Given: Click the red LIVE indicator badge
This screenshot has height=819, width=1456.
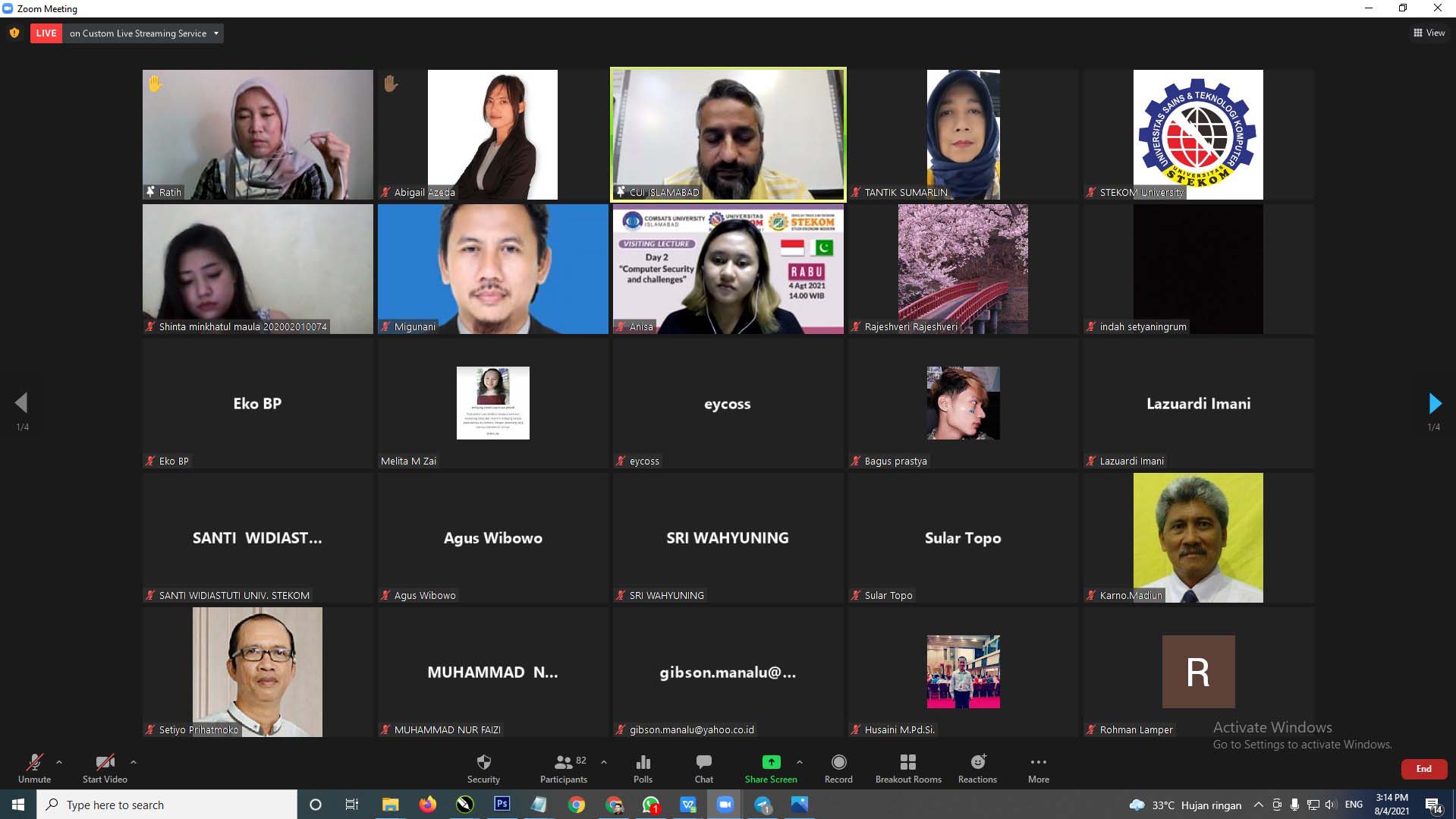Looking at the screenshot, I should pos(46,33).
